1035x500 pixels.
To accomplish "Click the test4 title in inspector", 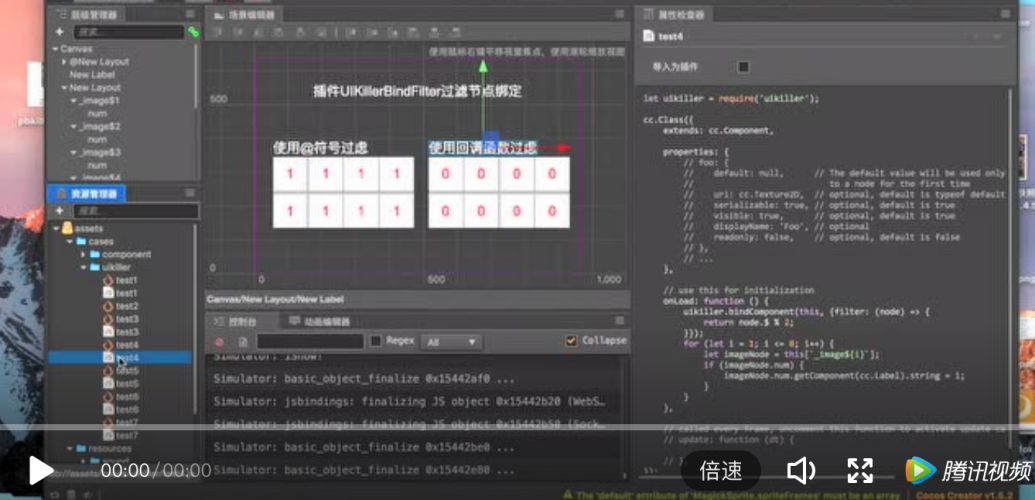I will coord(670,36).
